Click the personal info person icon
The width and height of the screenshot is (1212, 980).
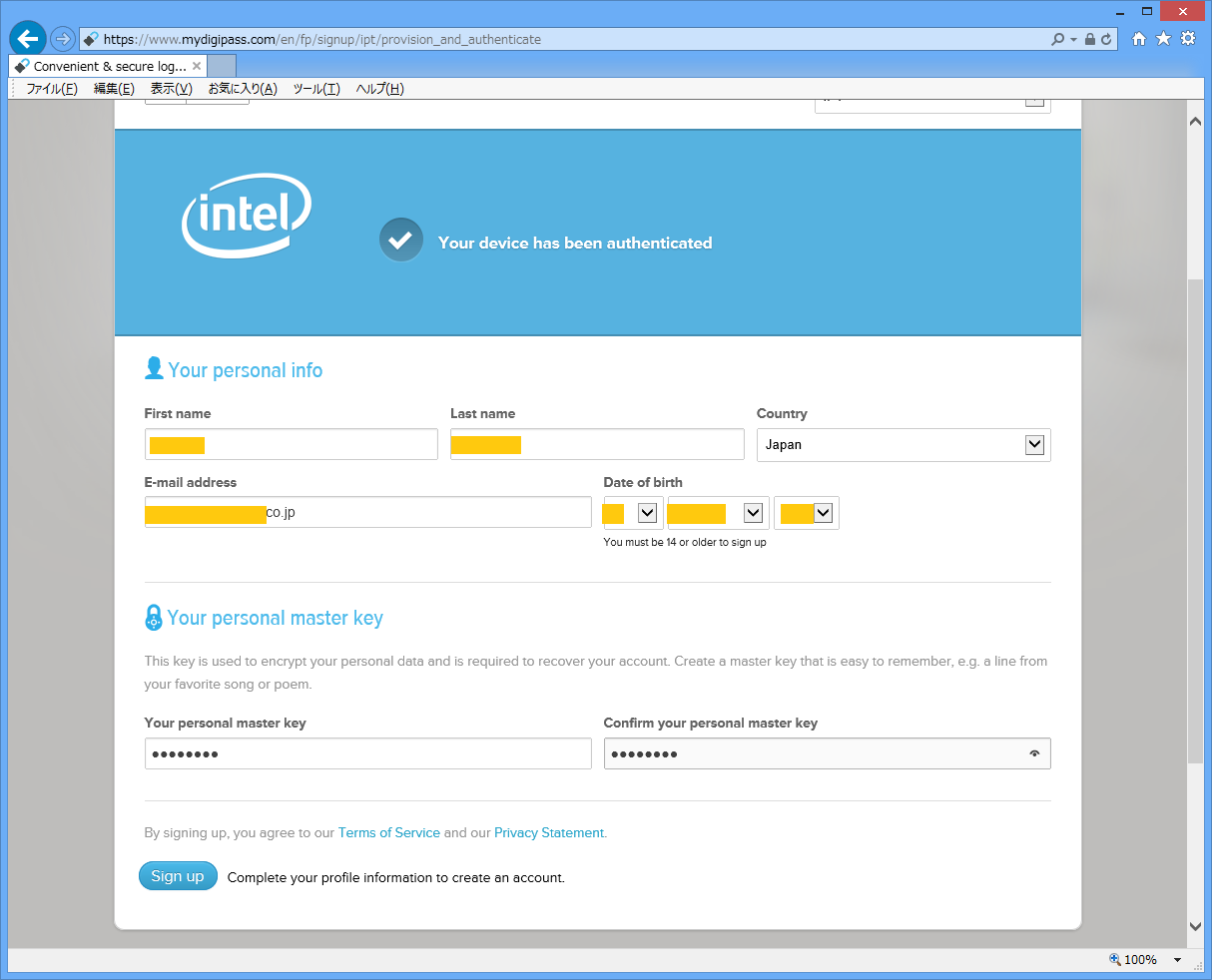click(x=154, y=369)
